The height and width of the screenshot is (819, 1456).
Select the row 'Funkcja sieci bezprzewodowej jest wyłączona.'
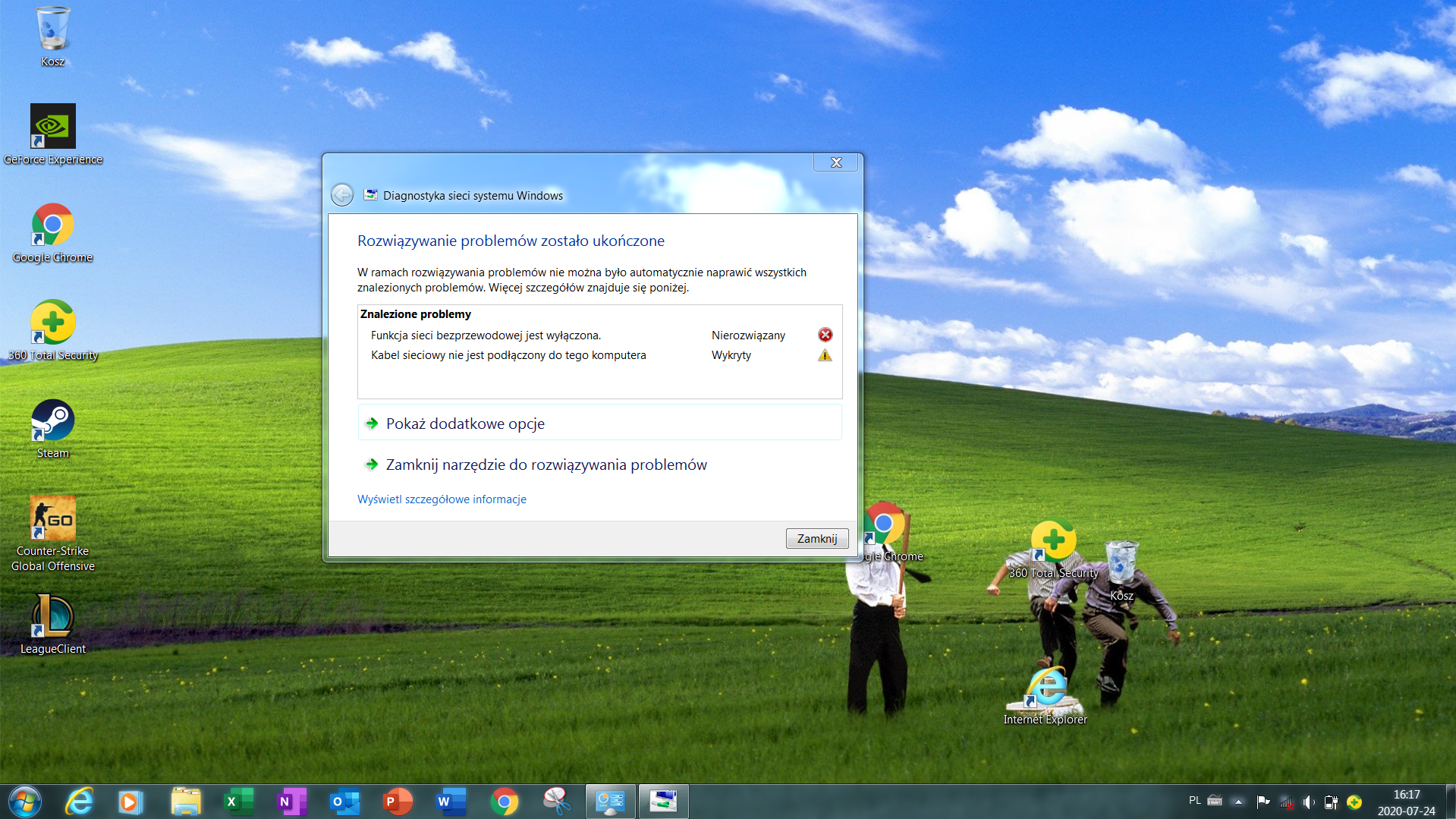[599, 335]
